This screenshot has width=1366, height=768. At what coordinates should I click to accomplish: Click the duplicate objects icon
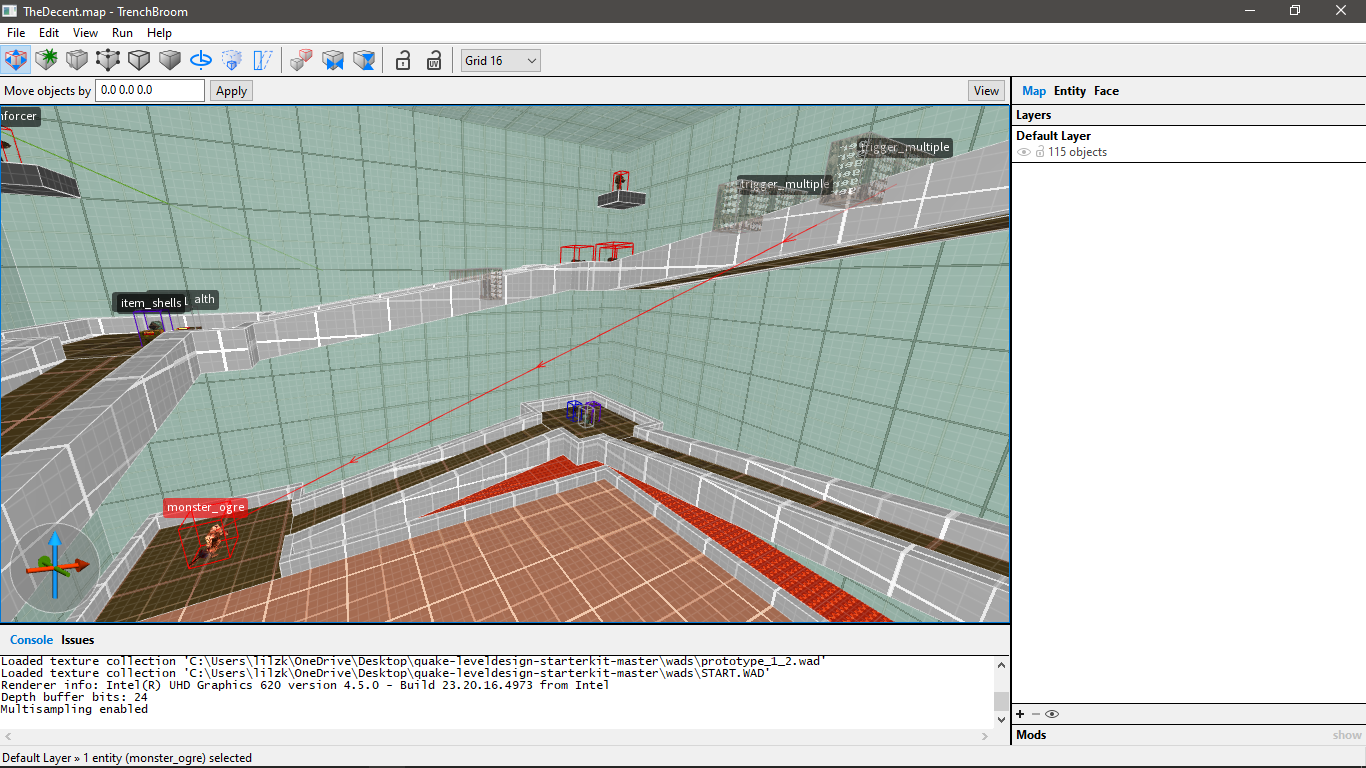coord(301,60)
